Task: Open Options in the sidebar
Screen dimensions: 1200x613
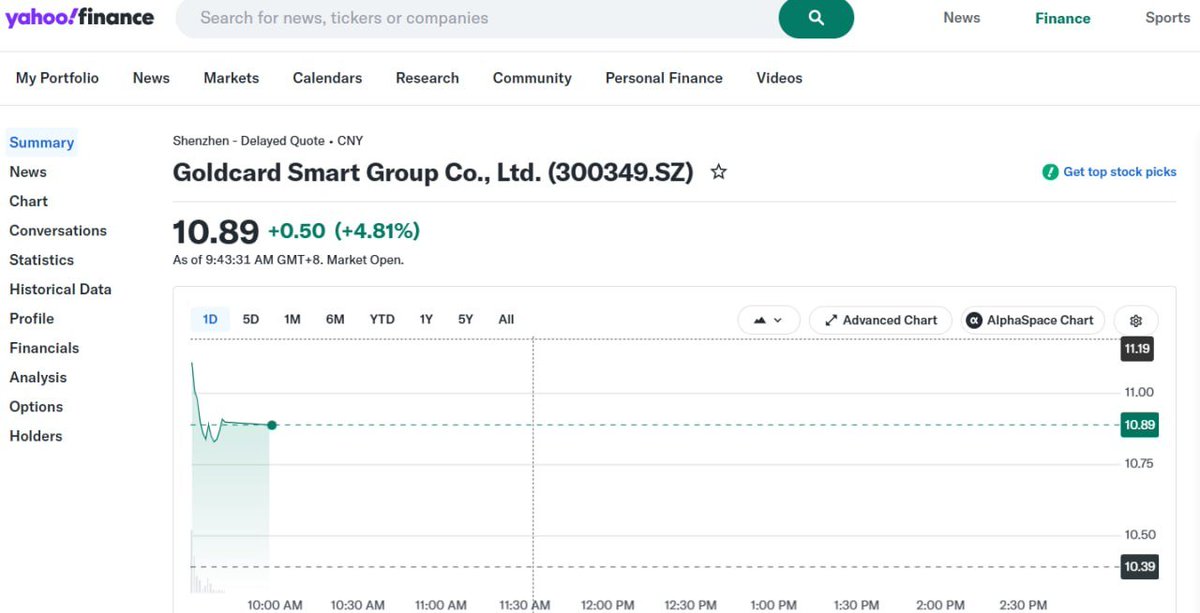Action: pos(36,407)
